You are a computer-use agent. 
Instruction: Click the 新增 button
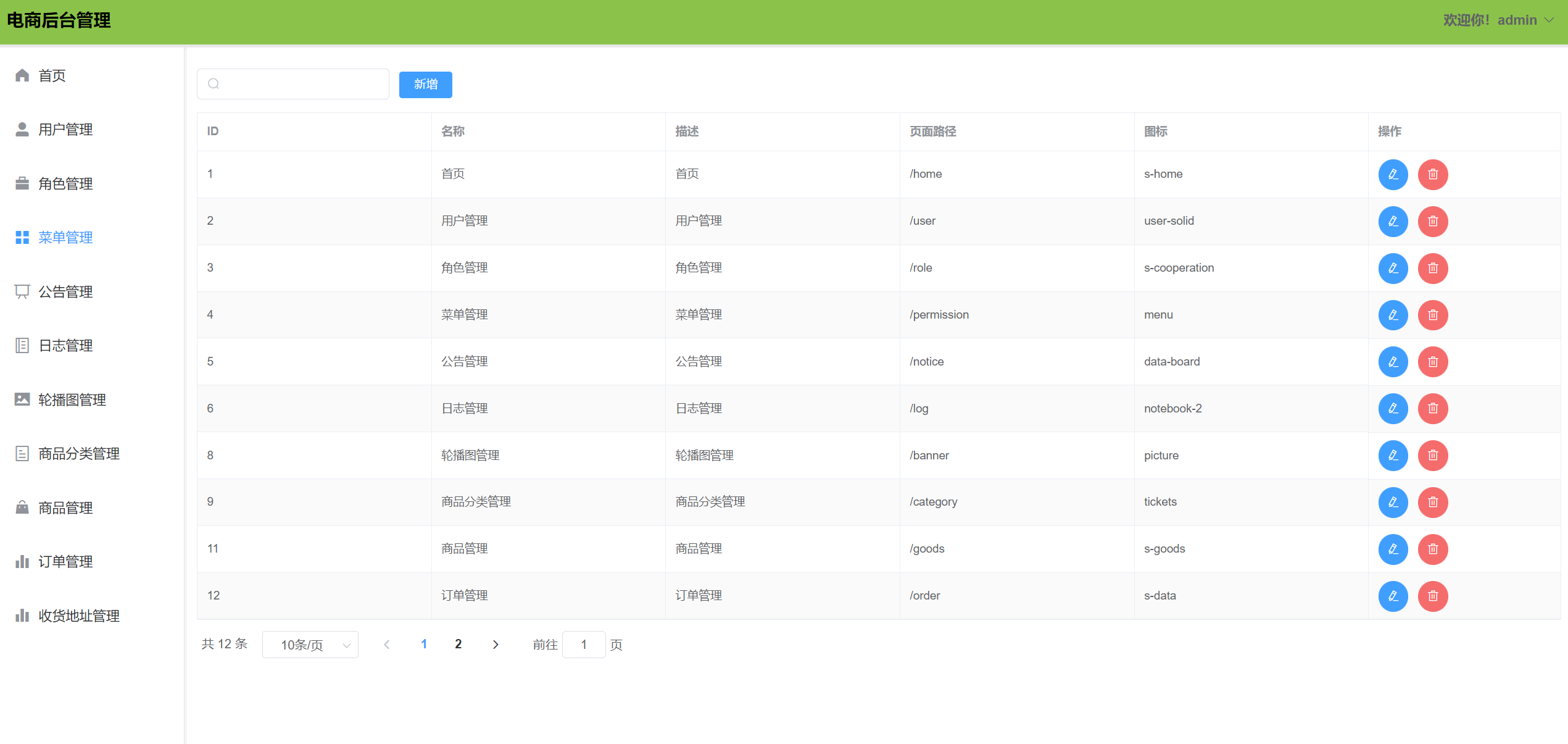tap(425, 85)
